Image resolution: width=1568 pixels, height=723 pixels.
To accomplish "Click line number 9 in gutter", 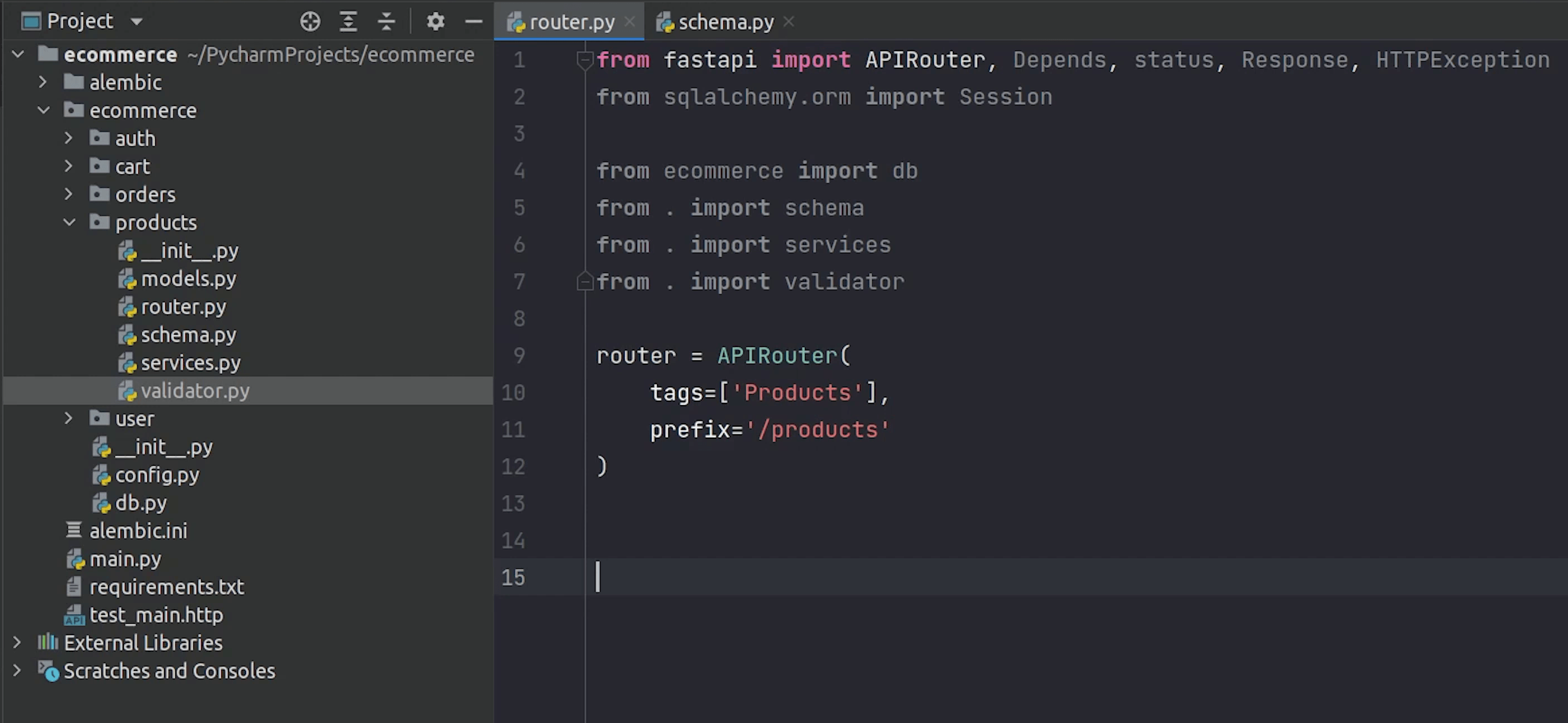I will [x=519, y=355].
